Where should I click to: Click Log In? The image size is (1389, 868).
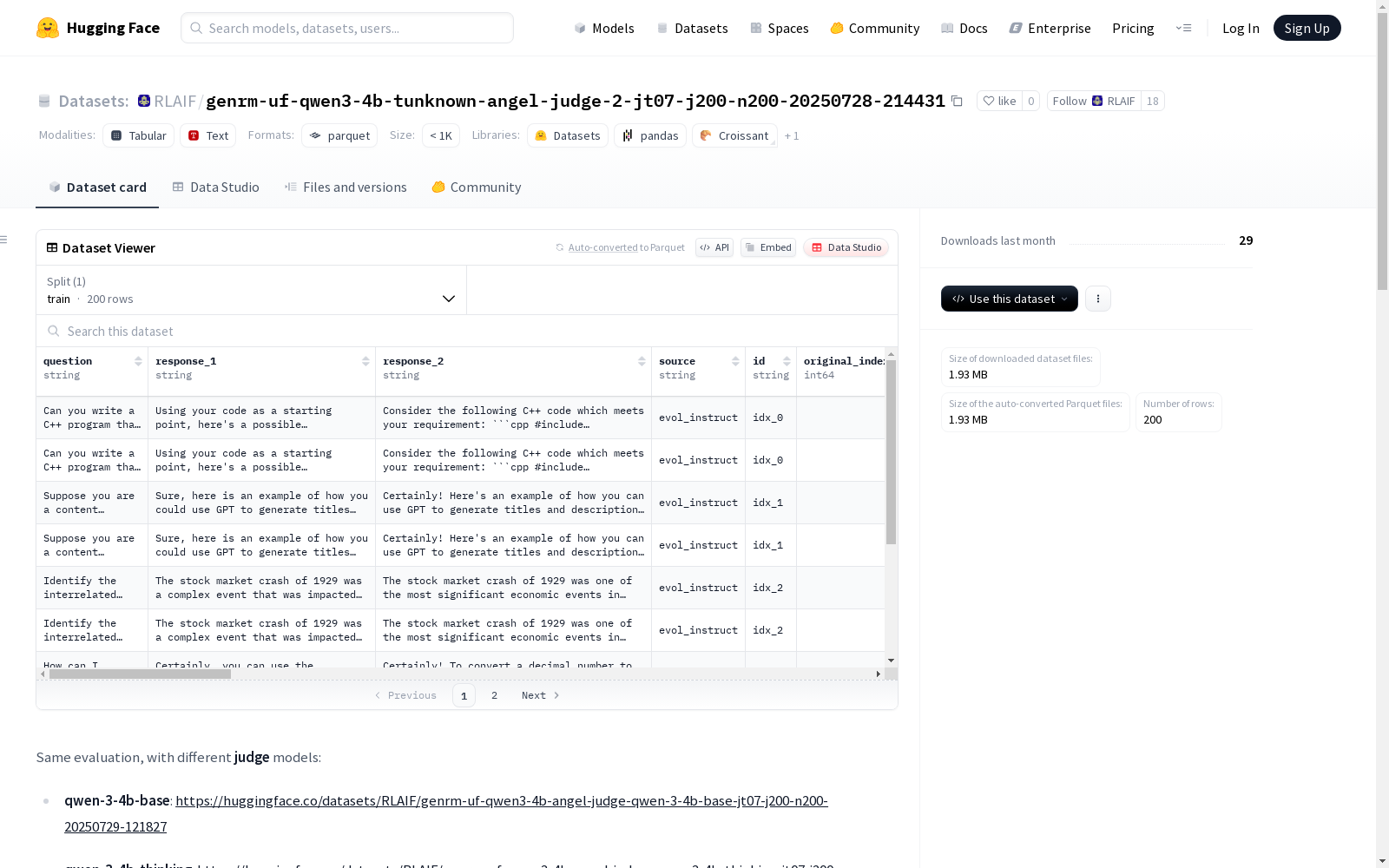point(1241,28)
